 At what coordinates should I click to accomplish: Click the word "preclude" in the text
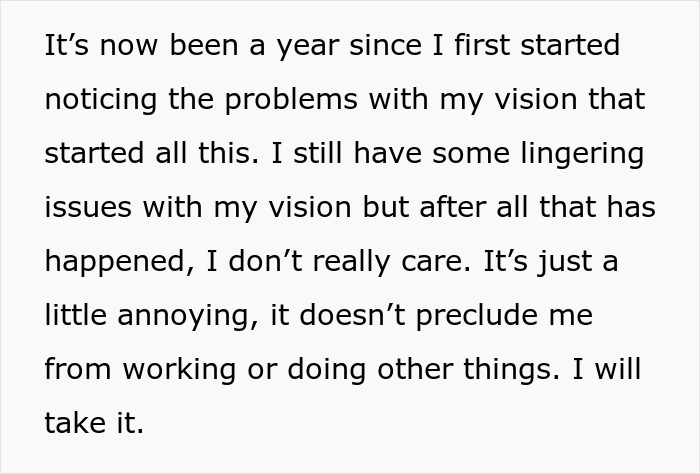[x=477, y=317]
